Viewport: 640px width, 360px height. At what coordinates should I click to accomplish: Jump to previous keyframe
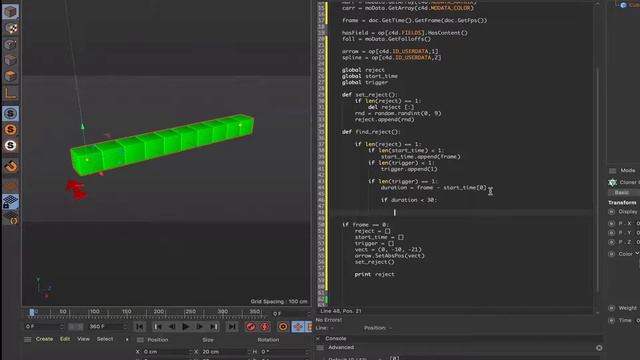pyautogui.click(x=158, y=327)
